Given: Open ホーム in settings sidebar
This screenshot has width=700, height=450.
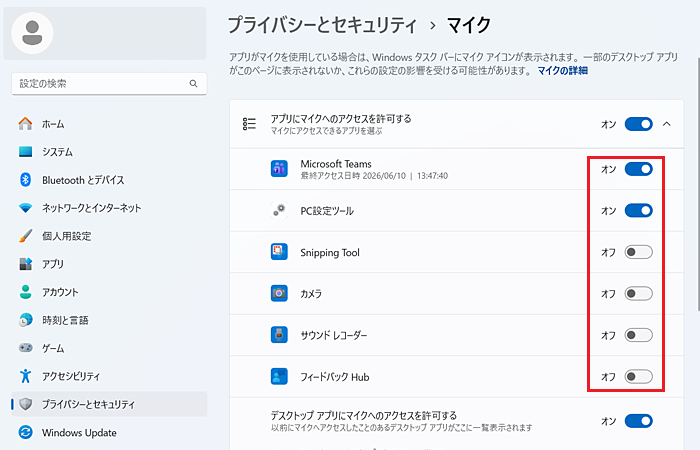Looking at the screenshot, I should point(109,124).
